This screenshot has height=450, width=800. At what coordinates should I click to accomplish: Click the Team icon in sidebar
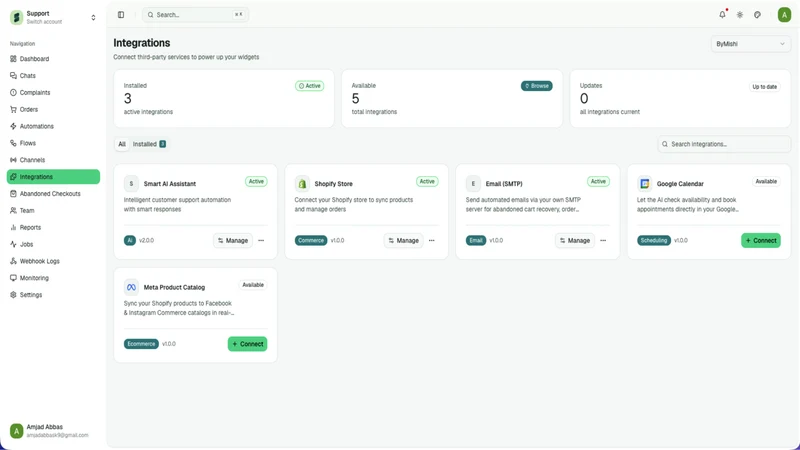click(13, 210)
